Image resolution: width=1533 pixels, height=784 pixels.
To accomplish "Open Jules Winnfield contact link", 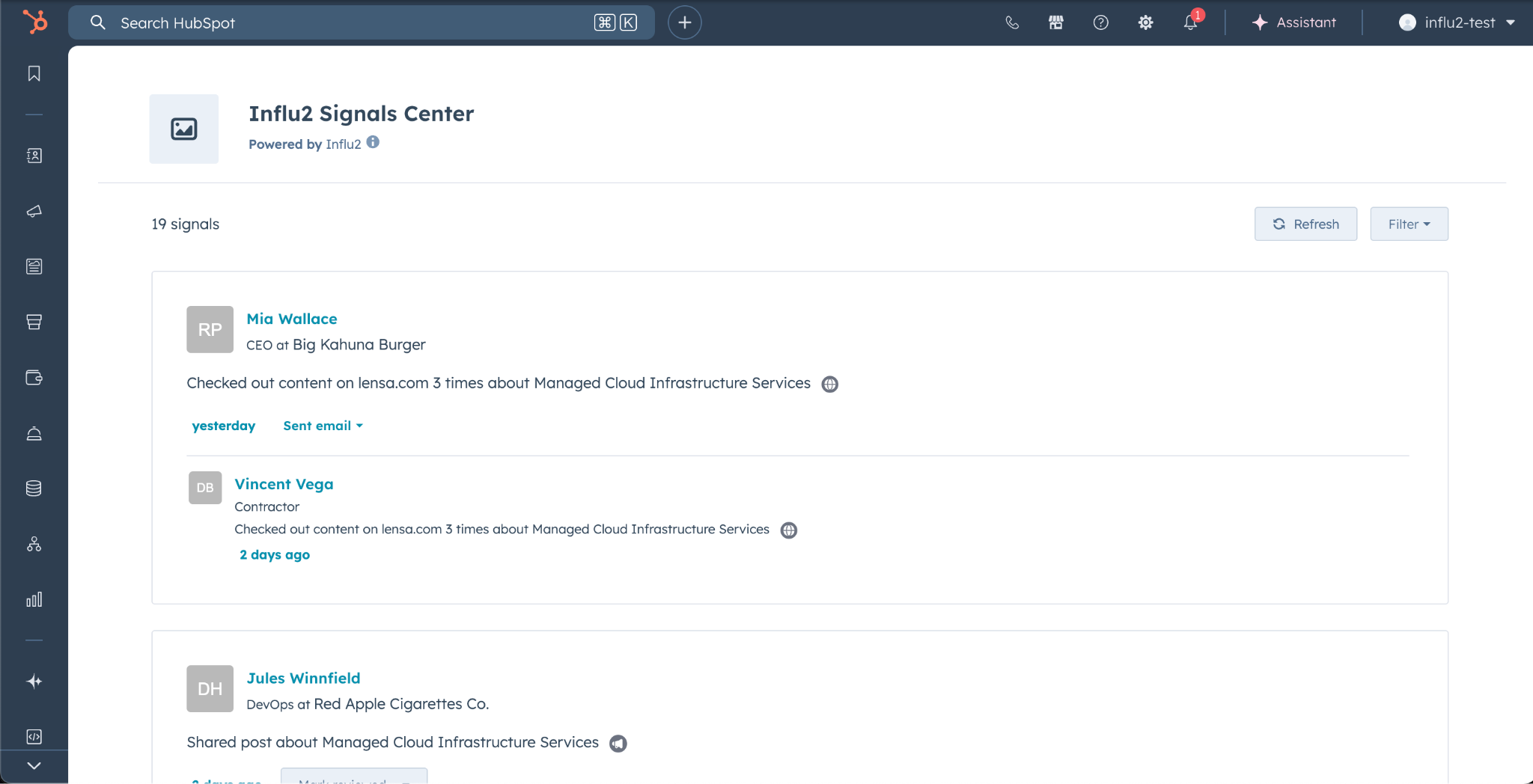I will tap(303, 678).
